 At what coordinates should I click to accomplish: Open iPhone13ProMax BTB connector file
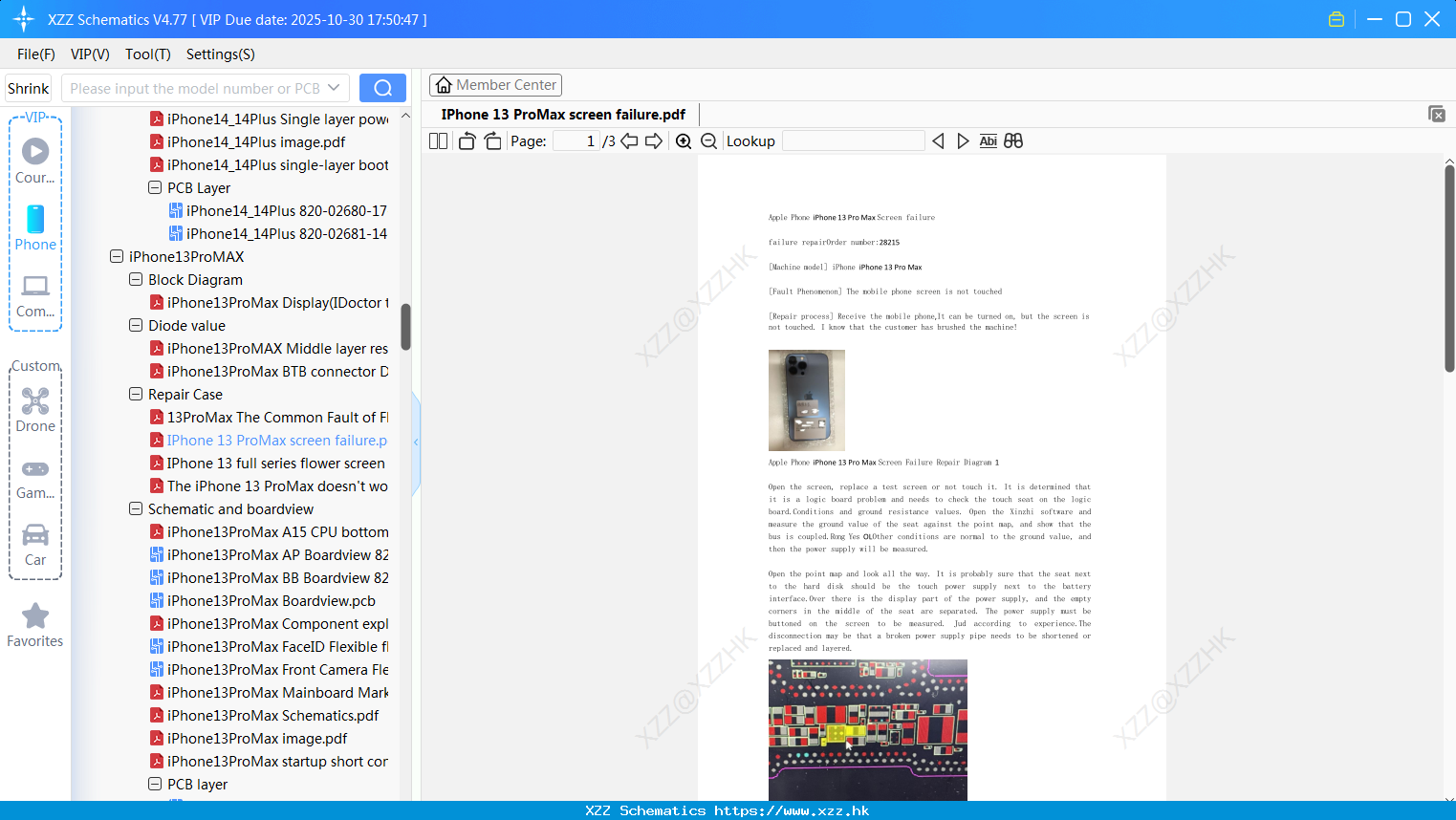pyautogui.click(x=269, y=372)
